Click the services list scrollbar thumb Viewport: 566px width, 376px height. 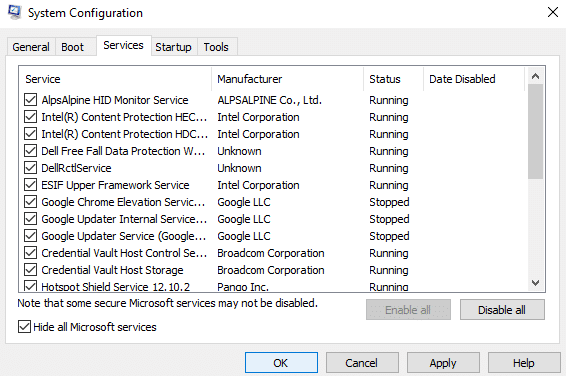pos(535,131)
